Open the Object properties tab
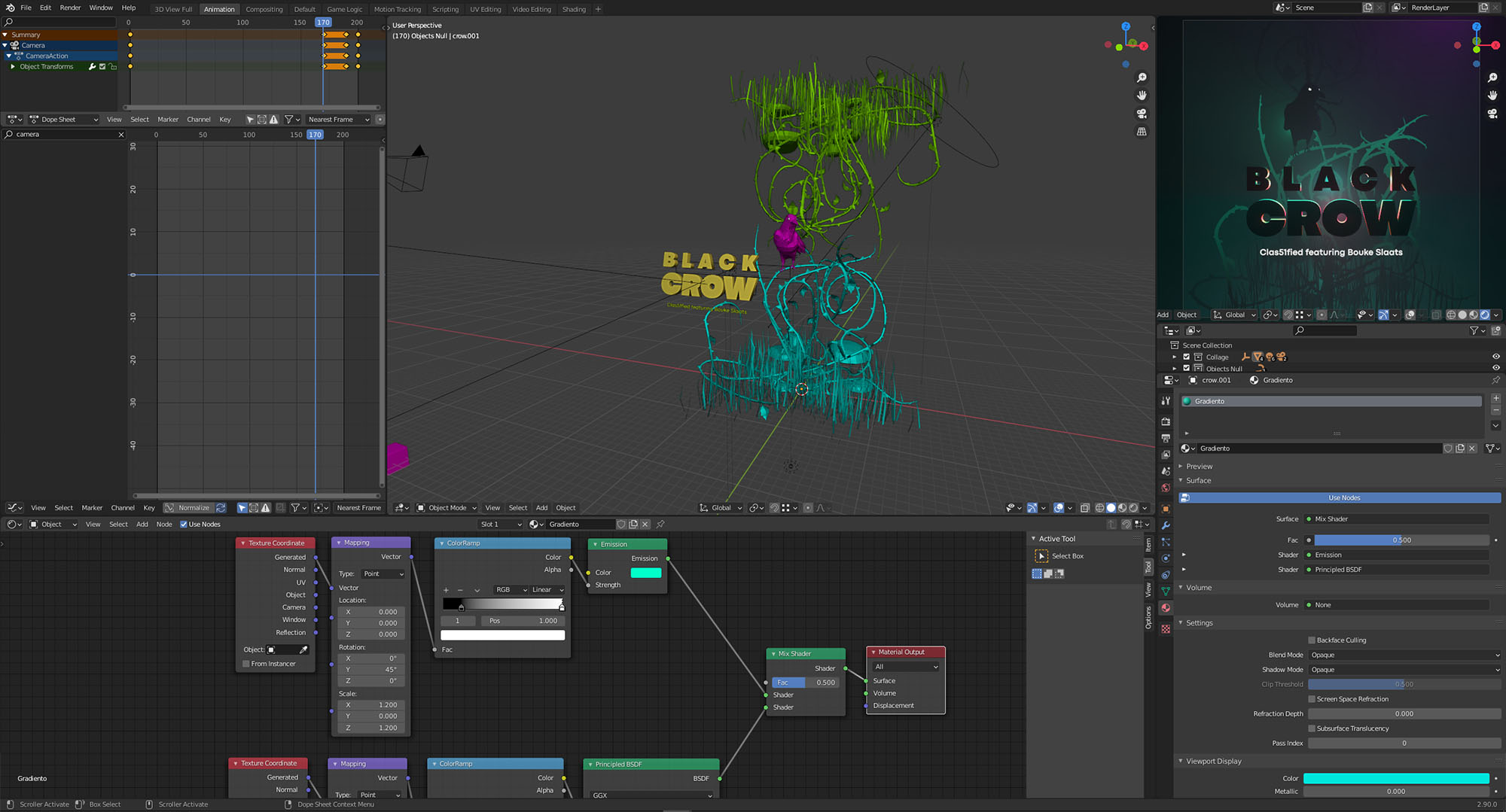The image size is (1506, 812). pyautogui.click(x=1166, y=509)
